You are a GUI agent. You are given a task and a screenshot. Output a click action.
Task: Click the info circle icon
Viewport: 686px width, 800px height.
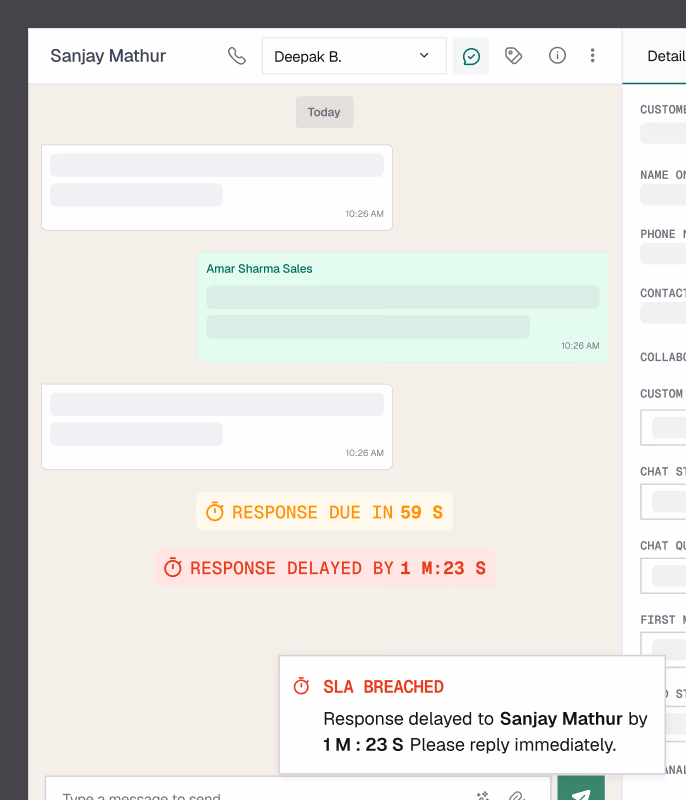558,56
